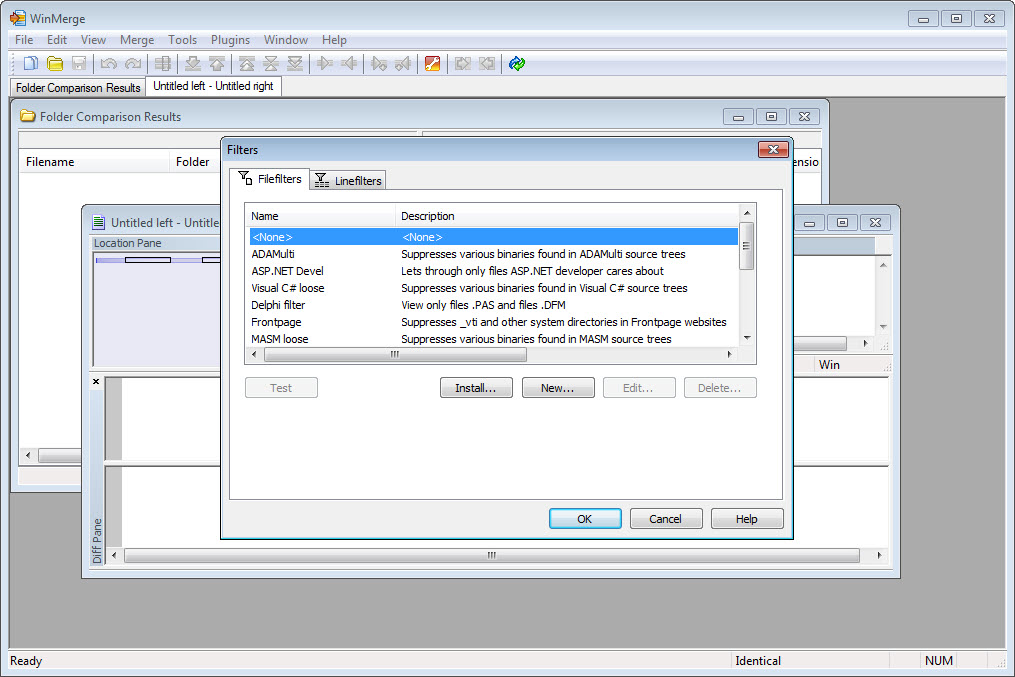The width and height of the screenshot is (1015, 677).
Task: Close the Filters dialog with red X
Action: pyautogui.click(x=773, y=150)
